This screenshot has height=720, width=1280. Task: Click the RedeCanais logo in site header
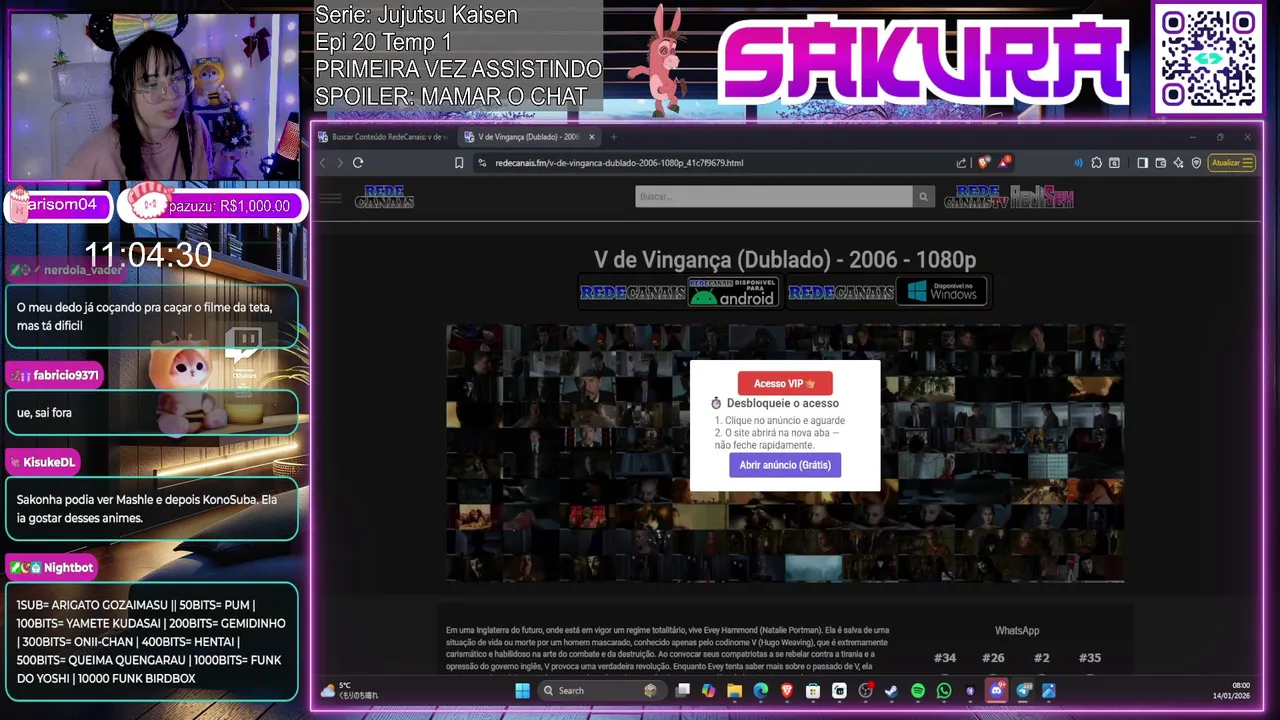click(384, 197)
